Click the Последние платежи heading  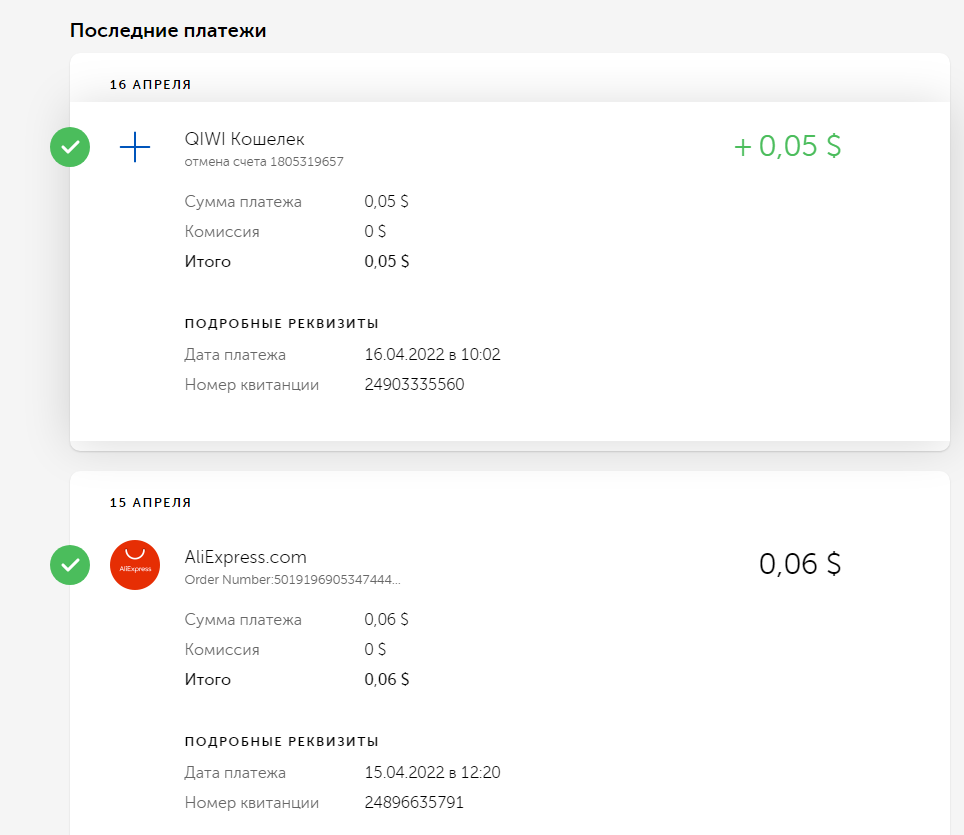168,31
